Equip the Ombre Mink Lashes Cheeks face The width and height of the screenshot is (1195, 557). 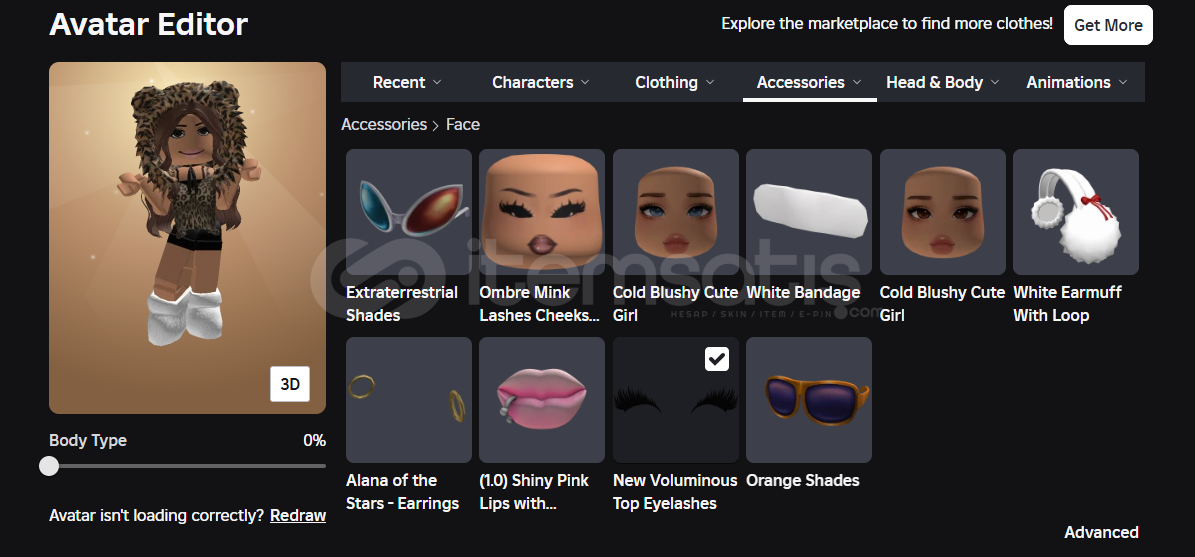tap(542, 212)
